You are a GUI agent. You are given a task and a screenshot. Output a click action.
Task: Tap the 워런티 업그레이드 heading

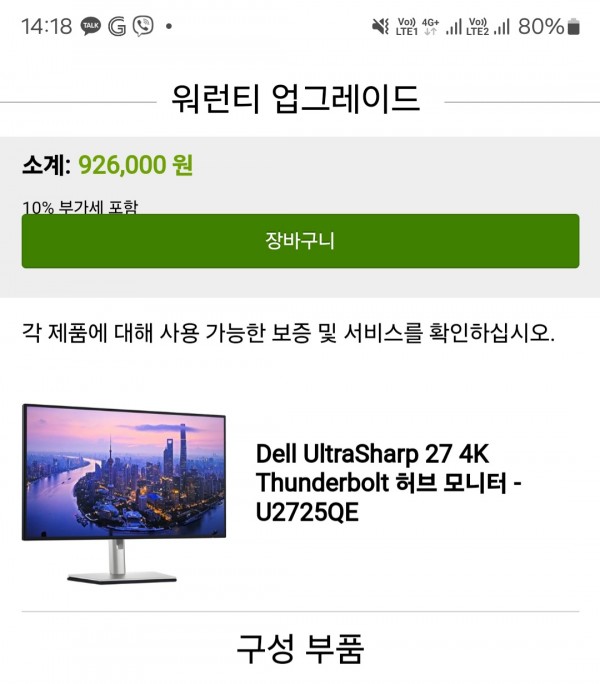pos(296,99)
